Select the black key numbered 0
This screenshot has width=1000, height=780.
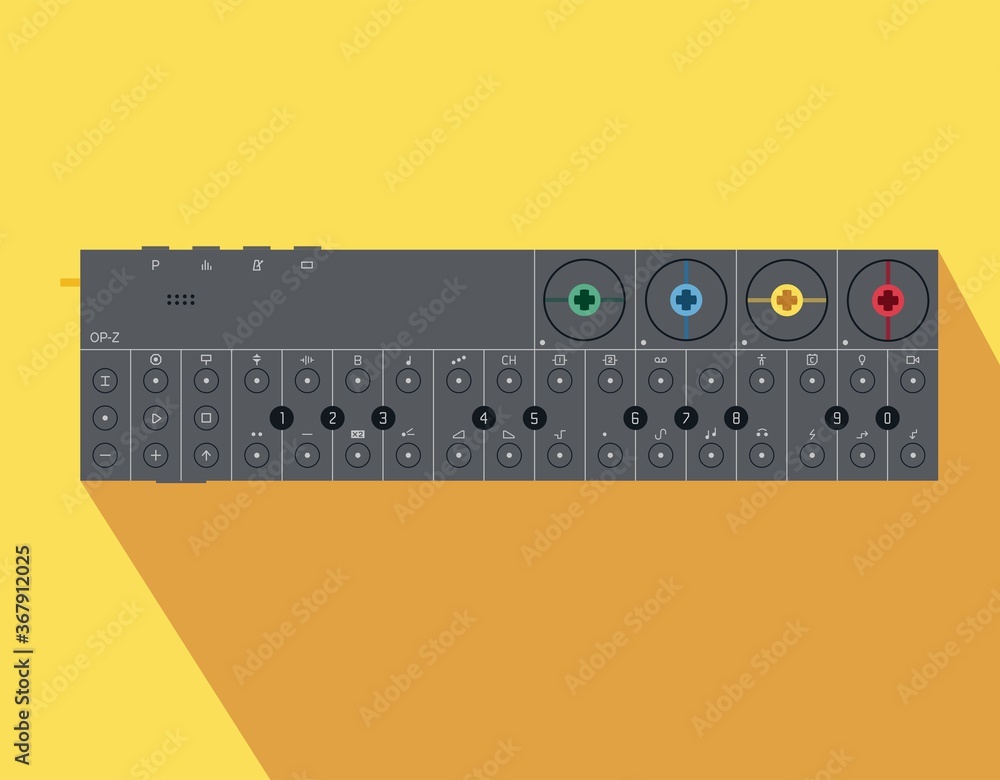click(x=887, y=418)
